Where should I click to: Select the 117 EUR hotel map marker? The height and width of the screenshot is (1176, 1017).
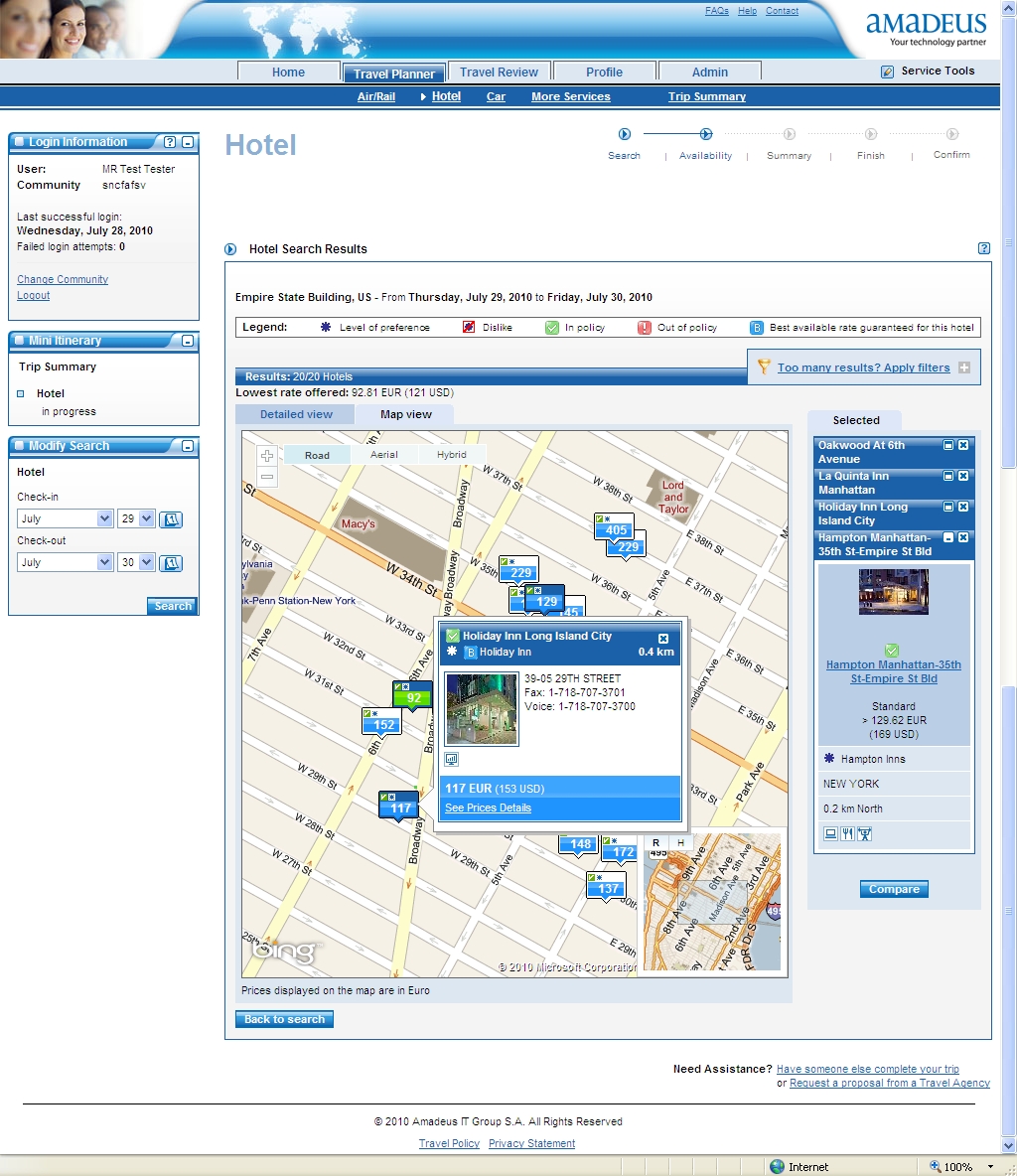398,806
